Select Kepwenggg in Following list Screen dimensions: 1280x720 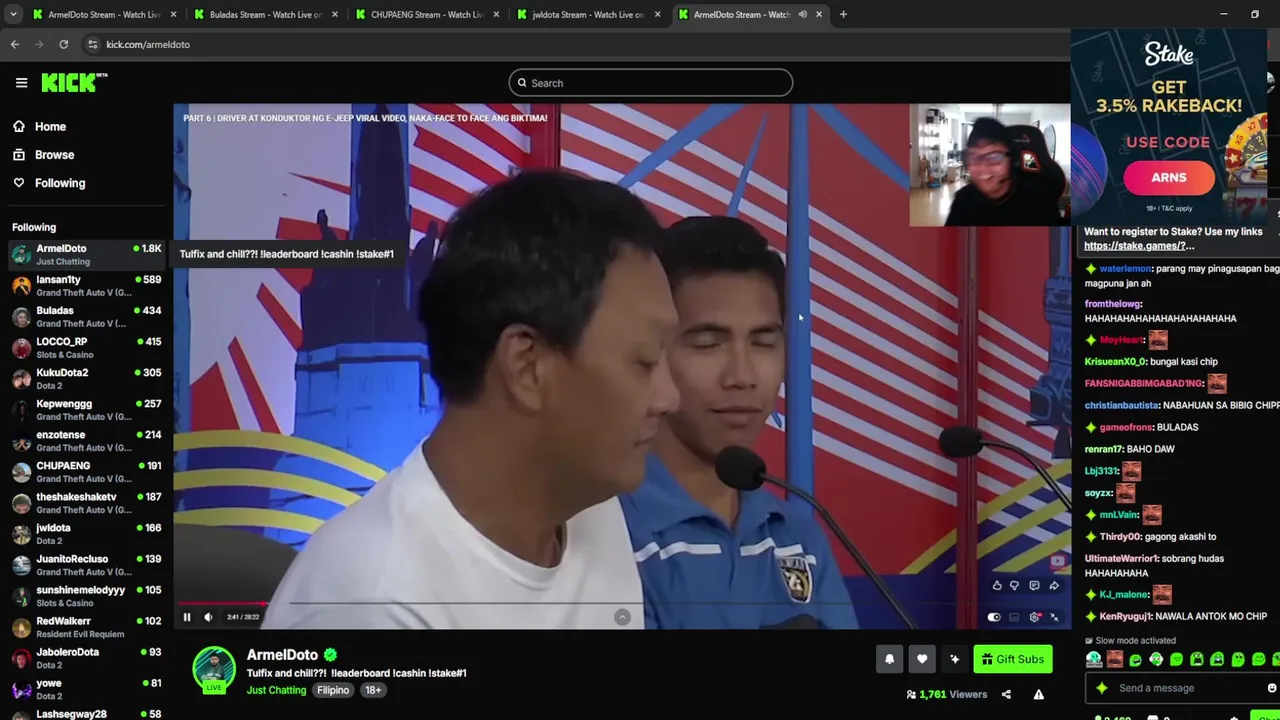point(86,410)
